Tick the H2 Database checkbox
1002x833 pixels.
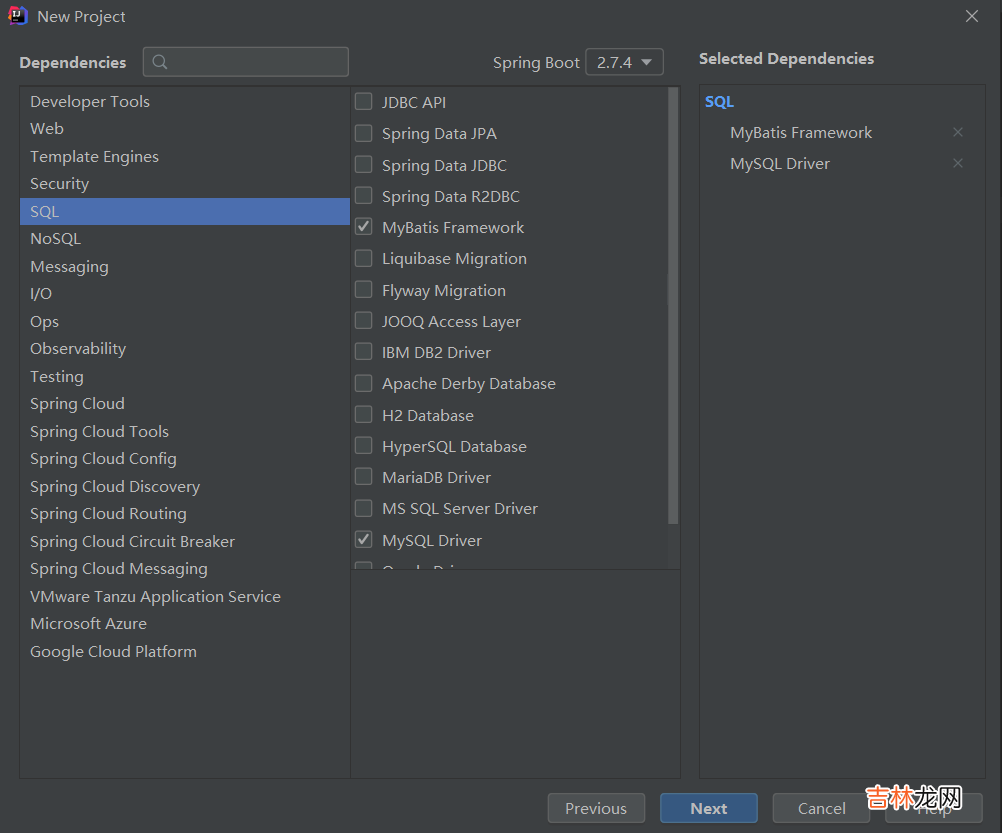(364, 415)
